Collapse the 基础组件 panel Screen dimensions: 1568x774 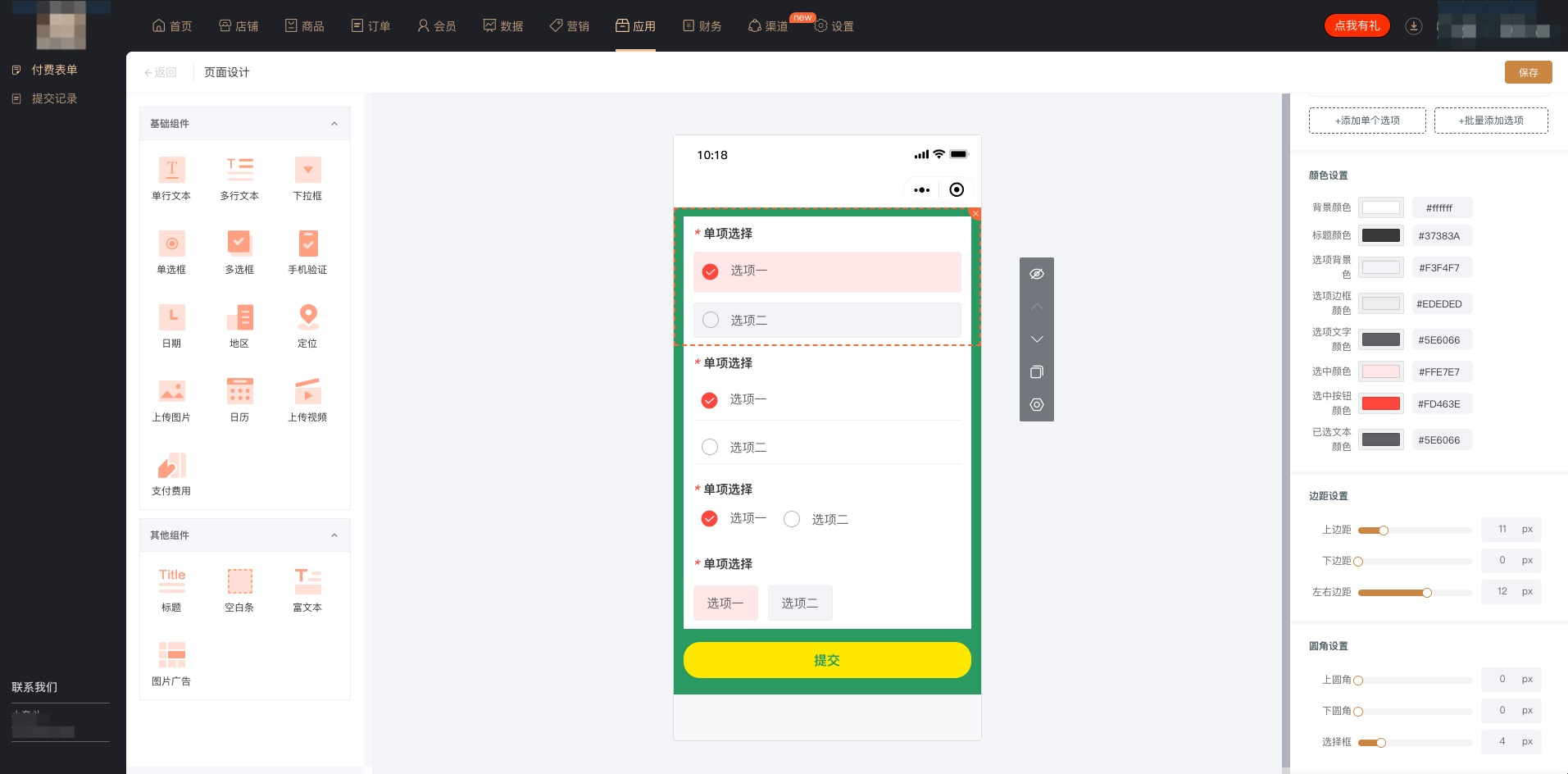tap(334, 124)
